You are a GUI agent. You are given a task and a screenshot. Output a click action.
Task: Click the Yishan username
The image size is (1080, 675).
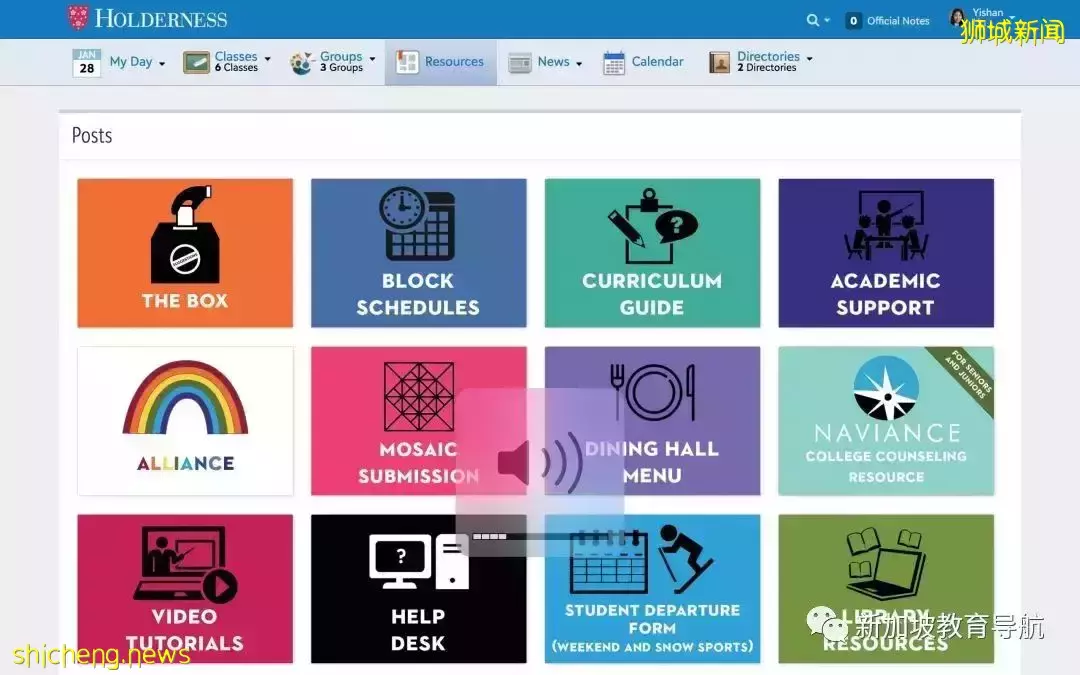988,12
